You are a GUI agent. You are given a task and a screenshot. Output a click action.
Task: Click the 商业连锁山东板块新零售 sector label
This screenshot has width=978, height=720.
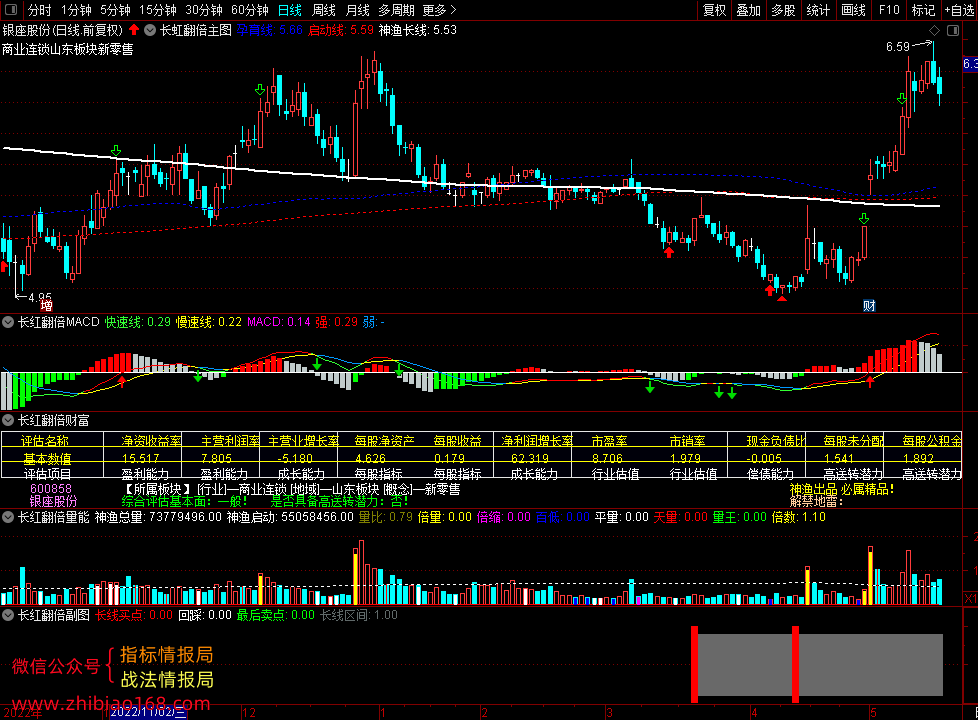tap(67, 49)
